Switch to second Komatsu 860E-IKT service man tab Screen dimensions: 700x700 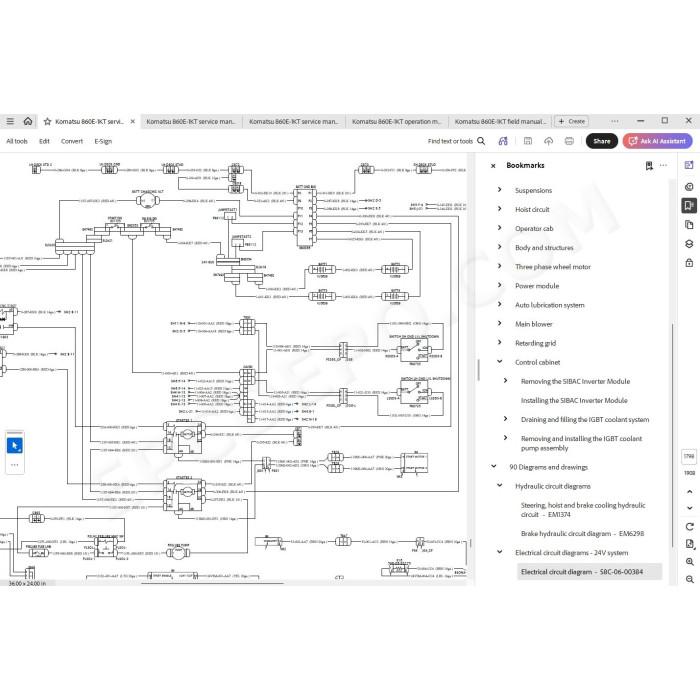[294, 121]
